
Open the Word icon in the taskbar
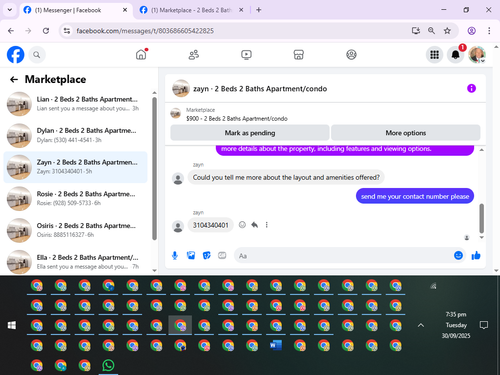point(276,345)
